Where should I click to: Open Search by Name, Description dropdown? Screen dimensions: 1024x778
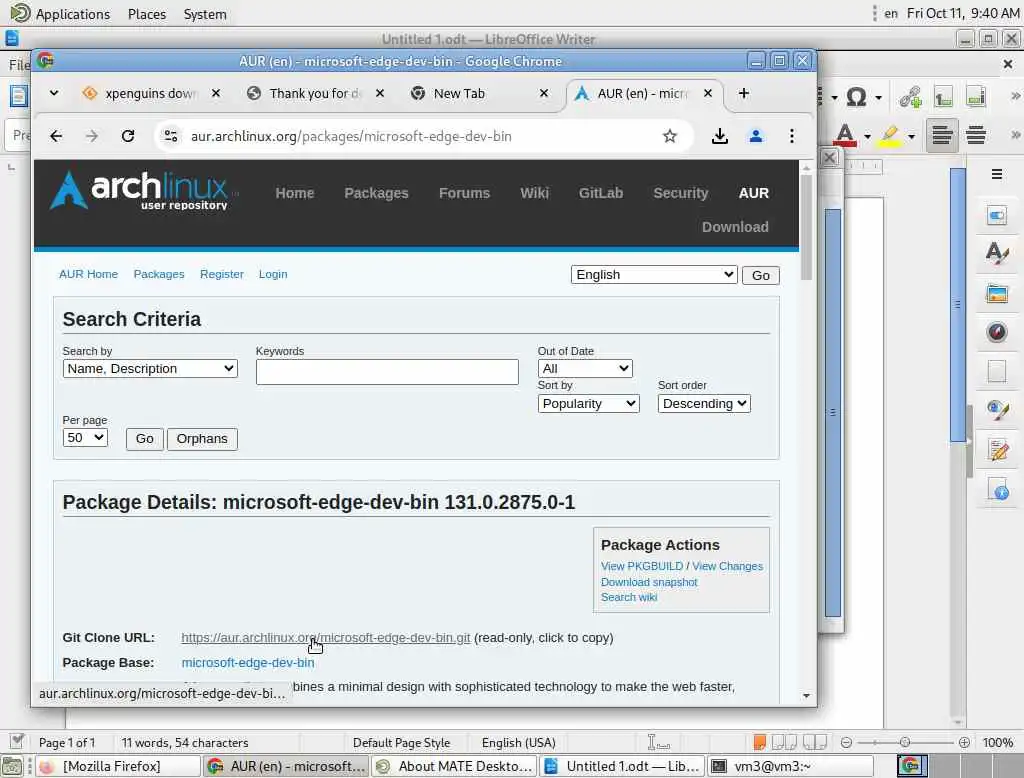pos(150,368)
